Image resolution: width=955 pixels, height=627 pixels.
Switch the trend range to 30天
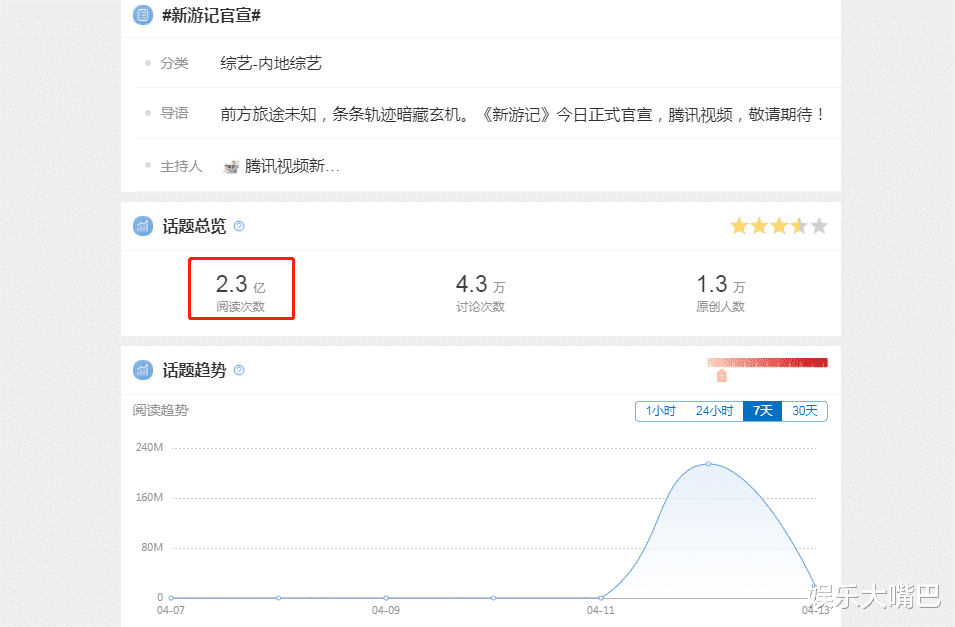click(x=805, y=411)
